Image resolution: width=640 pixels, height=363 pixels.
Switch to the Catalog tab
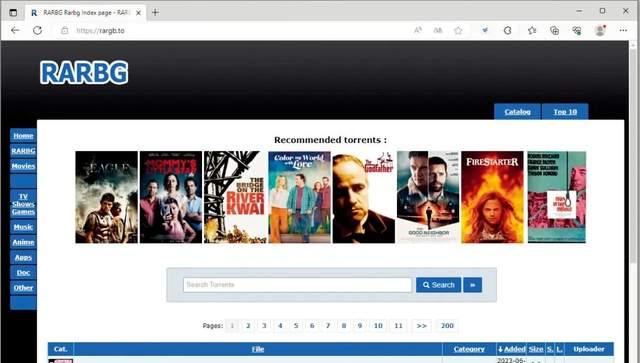pos(517,111)
